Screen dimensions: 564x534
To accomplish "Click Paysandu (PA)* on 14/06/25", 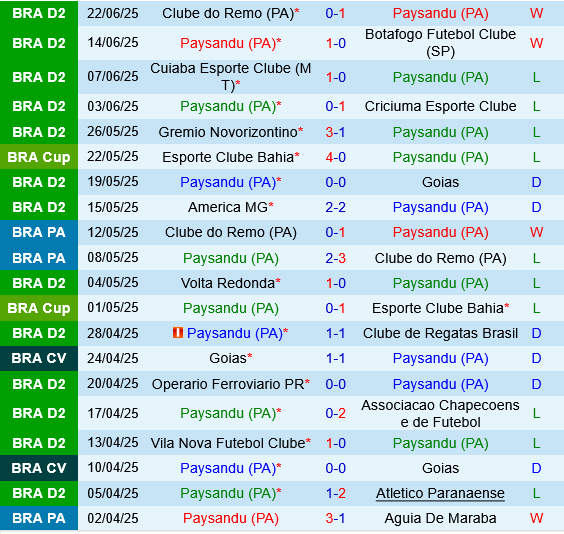I will coord(231,43).
